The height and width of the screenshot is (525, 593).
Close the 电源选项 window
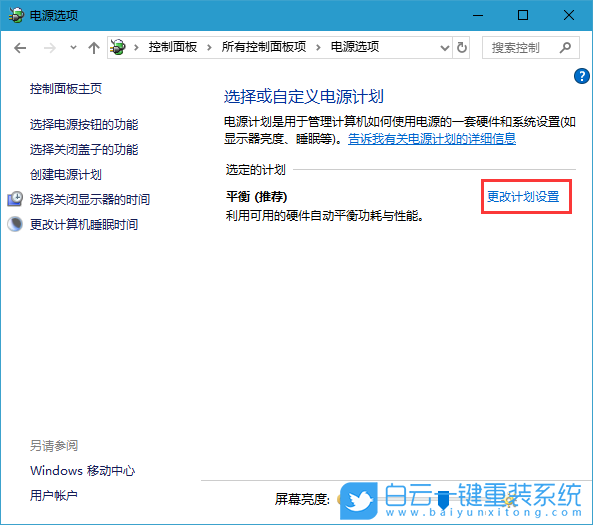pos(569,16)
